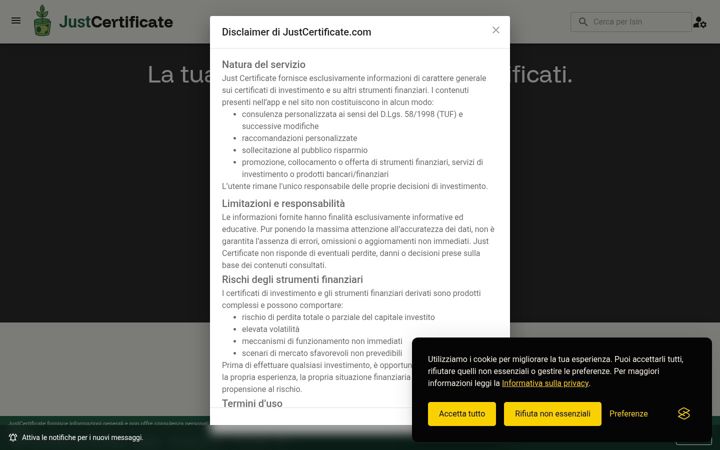The width and height of the screenshot is (720, 450).
Task: Click the JustCertificate site title
Action: point(116,22)
